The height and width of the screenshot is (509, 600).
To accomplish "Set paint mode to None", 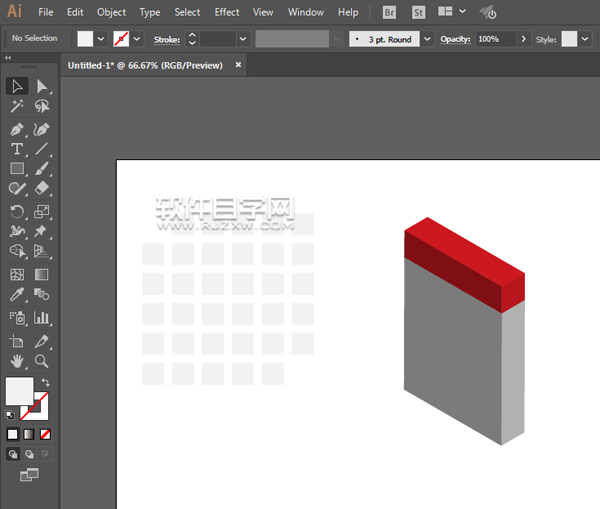I will (x=45, y=434).
